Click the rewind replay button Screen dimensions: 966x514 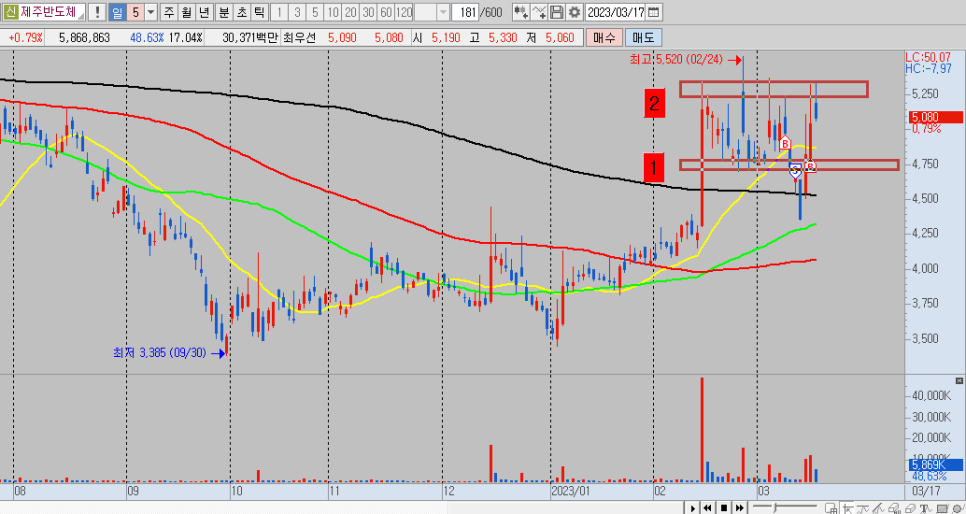click(708, 508)
